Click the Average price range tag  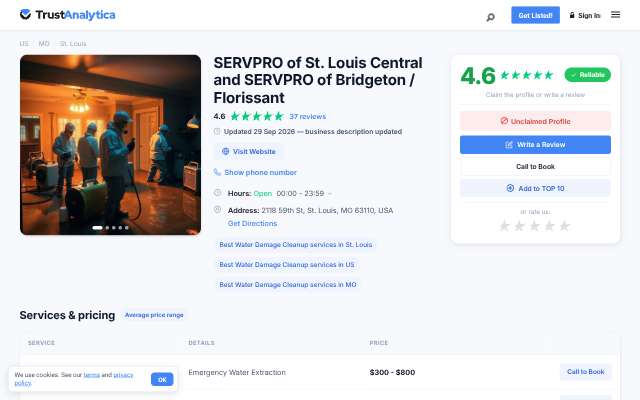[x=154, y=315]
